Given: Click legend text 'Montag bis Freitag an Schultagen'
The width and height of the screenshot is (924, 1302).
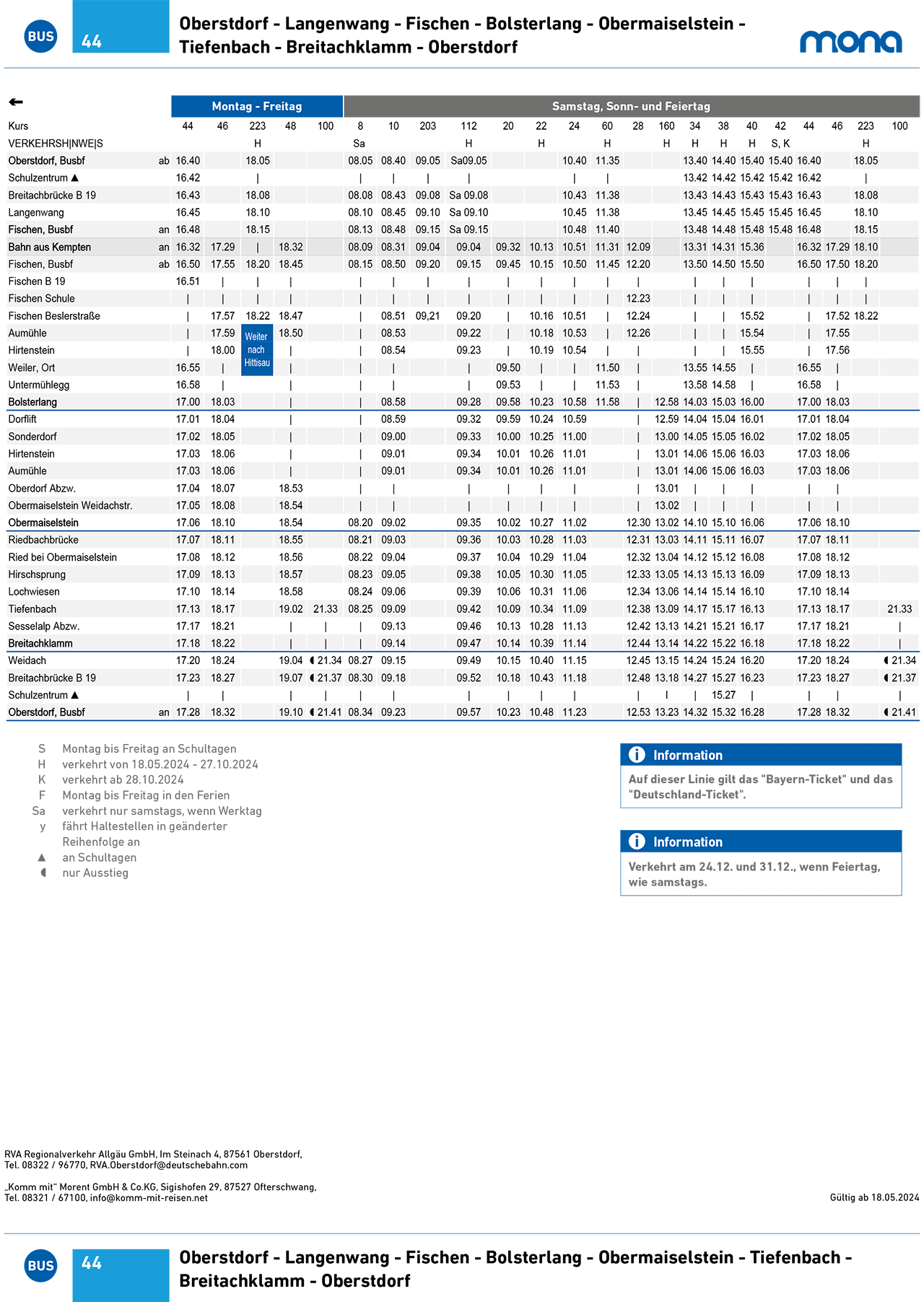Looking at the screenshot, I should pyautogui.click(x=149, y=748).
